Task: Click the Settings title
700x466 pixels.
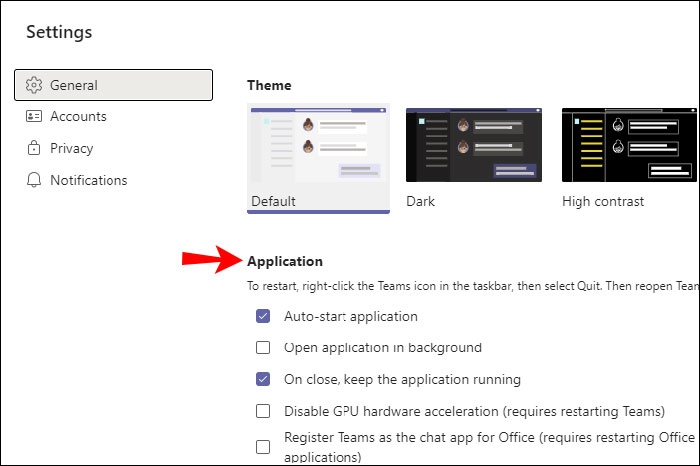Action: pos(59,33)
